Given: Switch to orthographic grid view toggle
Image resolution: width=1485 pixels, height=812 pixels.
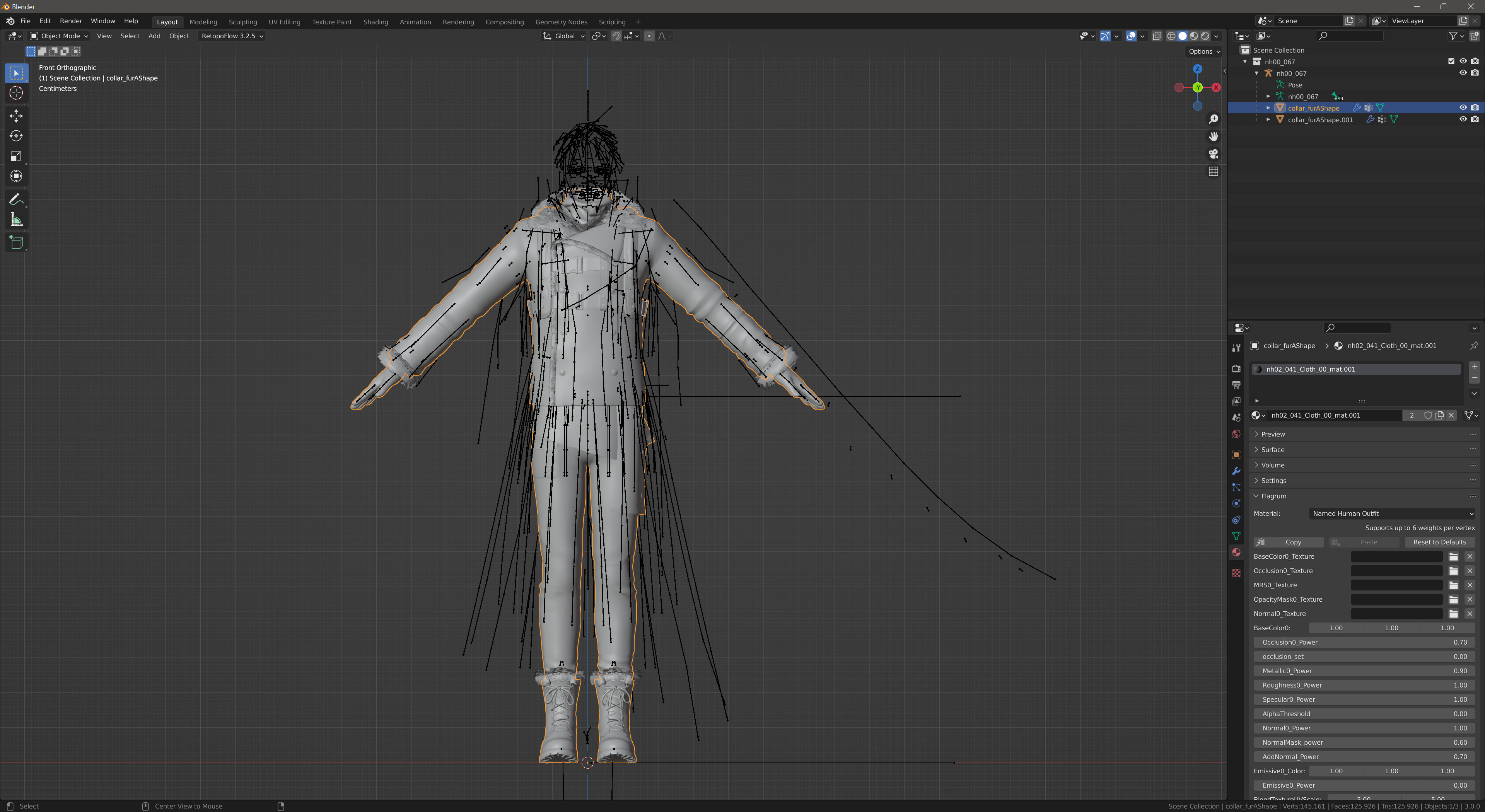Looking at the screenshot, I should point(1214,172).
